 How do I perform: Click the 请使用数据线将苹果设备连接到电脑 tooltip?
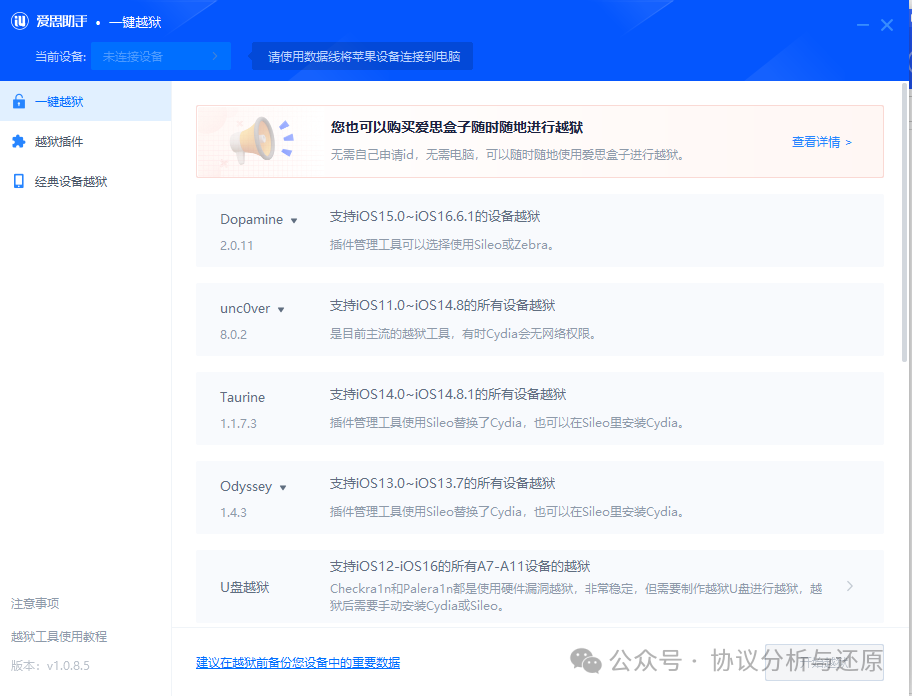(x=364, y=56)
